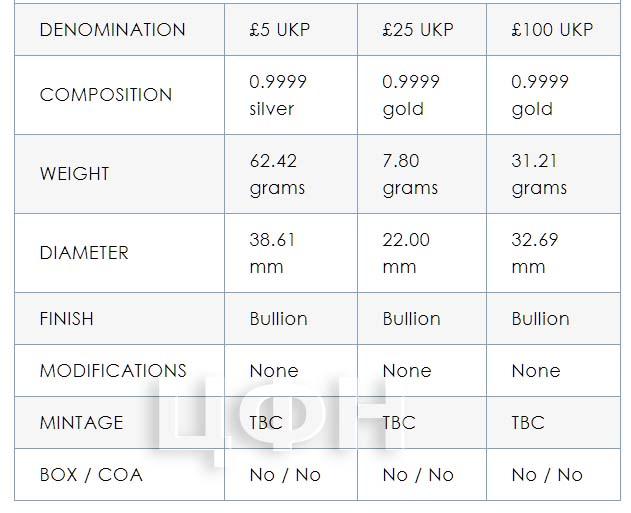Screen dimensions: 631x513
Task: Click the TBC mintage cell under £100 UKP
Action: [553, 422]
